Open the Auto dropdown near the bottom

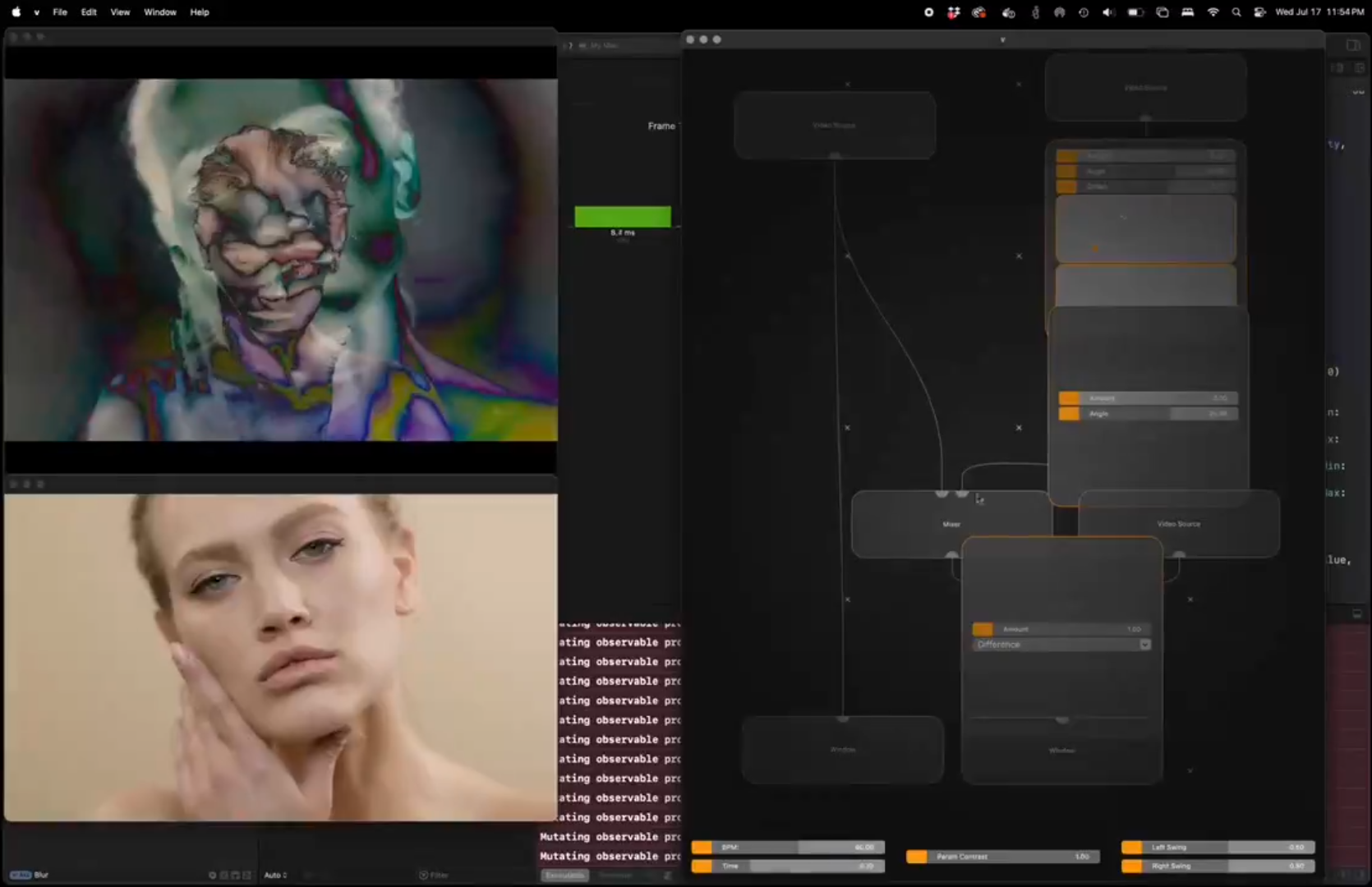click(x=276, y=875)
